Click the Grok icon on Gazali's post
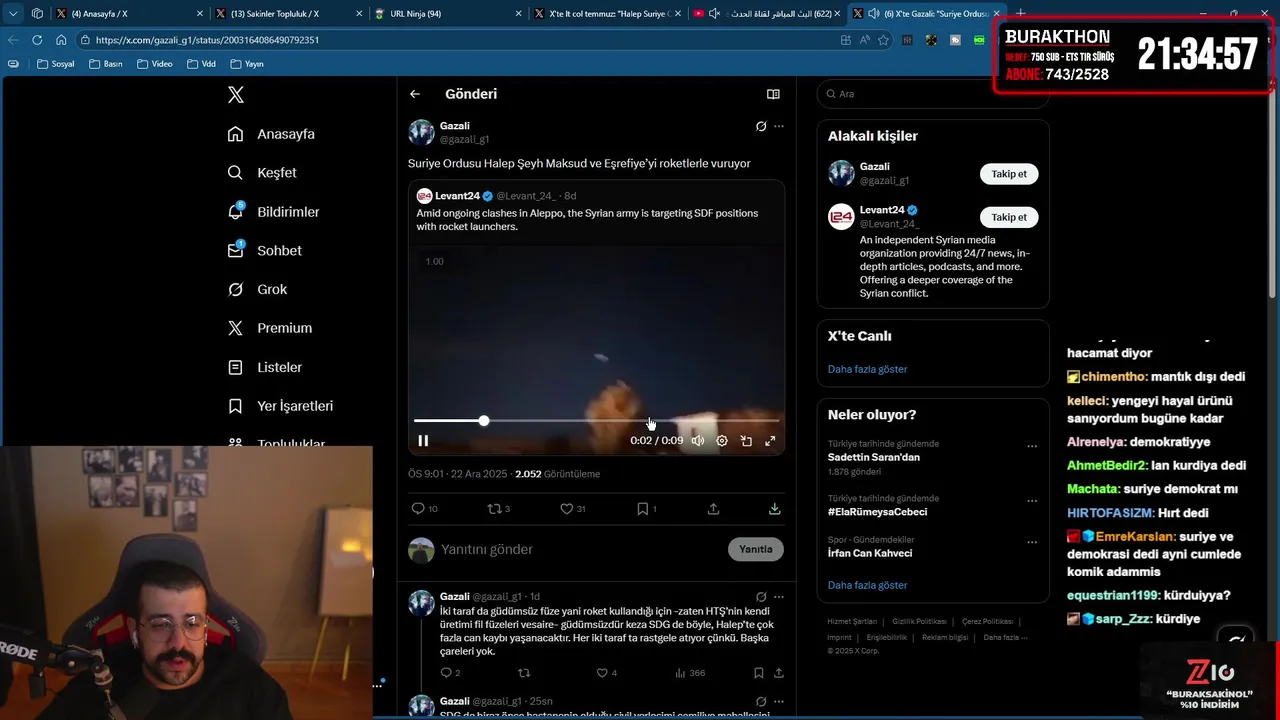Image resolution: width=1280 pixels, height=720 pixels. pos(761,126)
